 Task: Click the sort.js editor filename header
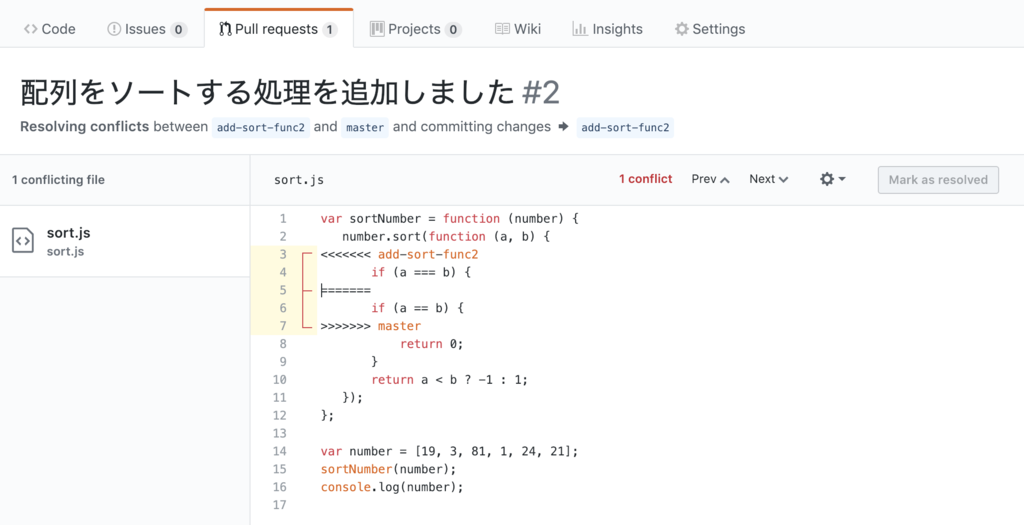point(298,180)
